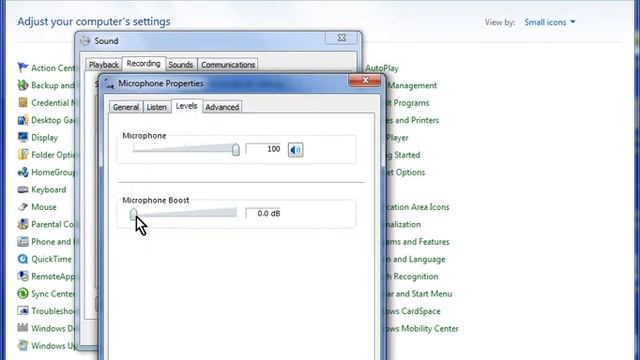Open the Device Management link

coord(411,86)
